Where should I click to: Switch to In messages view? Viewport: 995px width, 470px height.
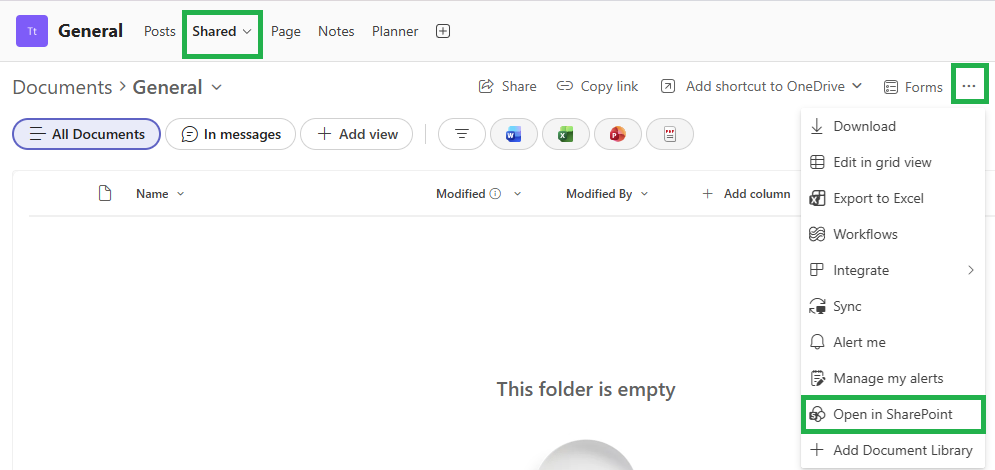point(230,134)
